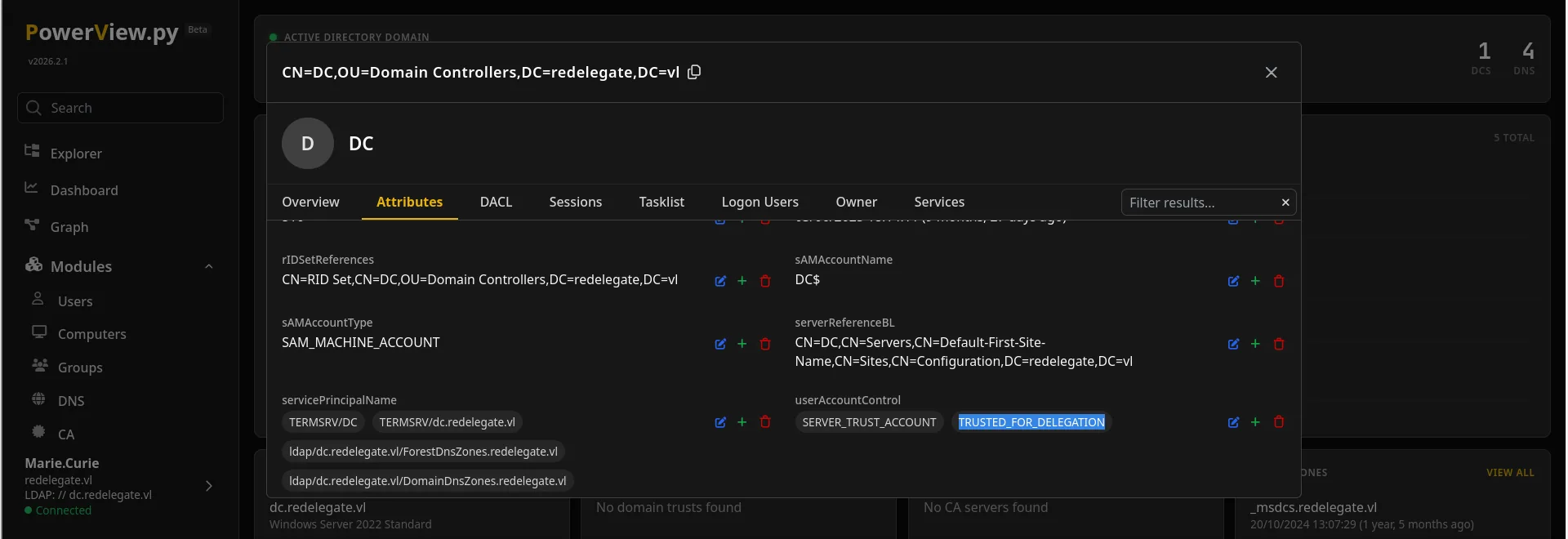Edit the rIDSetReferences attribute
1568x539 pixels.
720,281
